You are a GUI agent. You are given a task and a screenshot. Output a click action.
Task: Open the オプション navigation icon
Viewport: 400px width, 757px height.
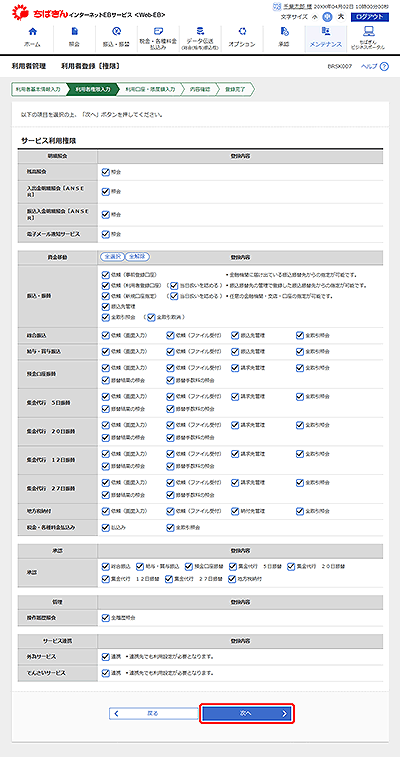coord(242,32)
